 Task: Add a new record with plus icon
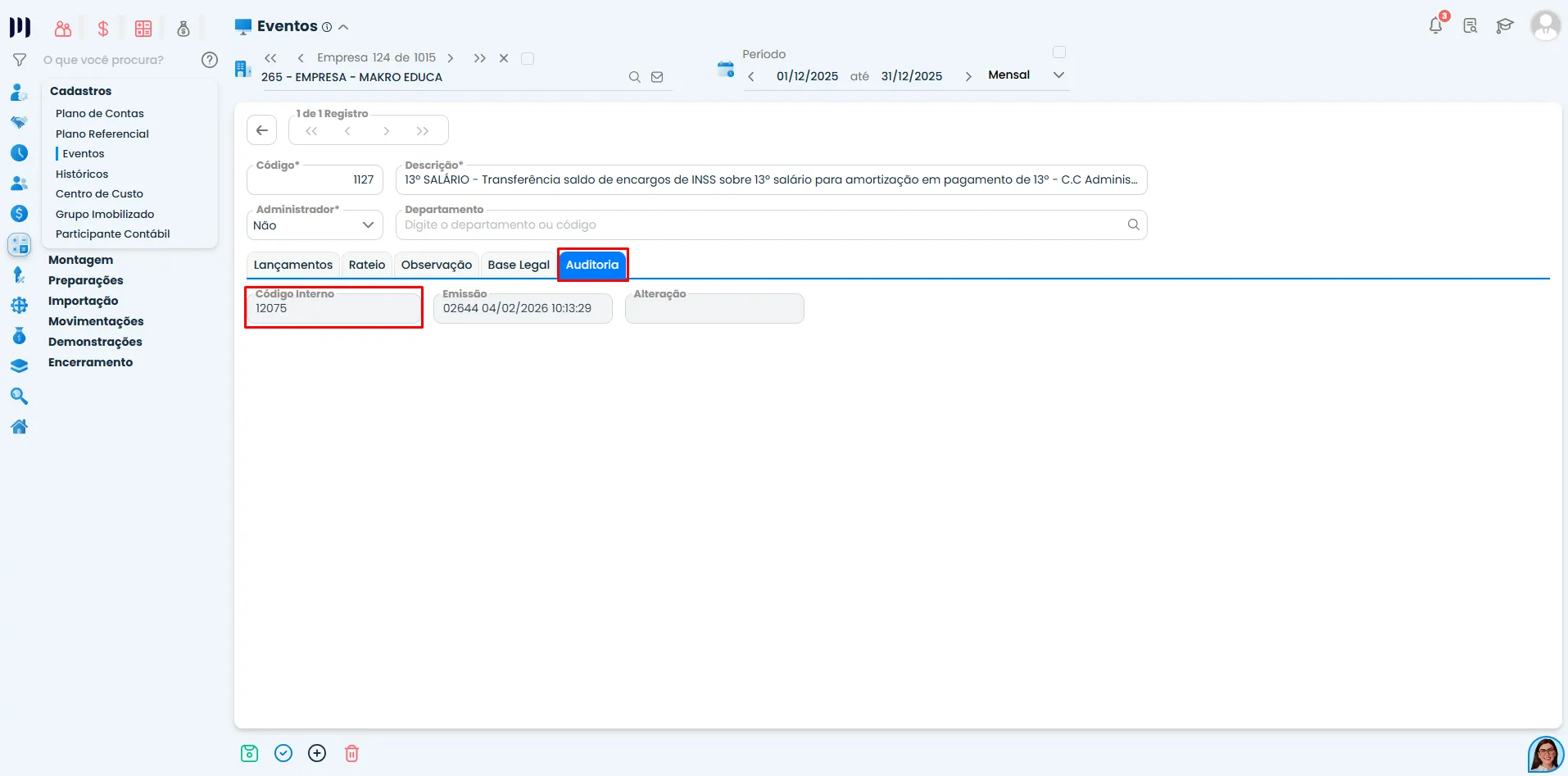317,753
